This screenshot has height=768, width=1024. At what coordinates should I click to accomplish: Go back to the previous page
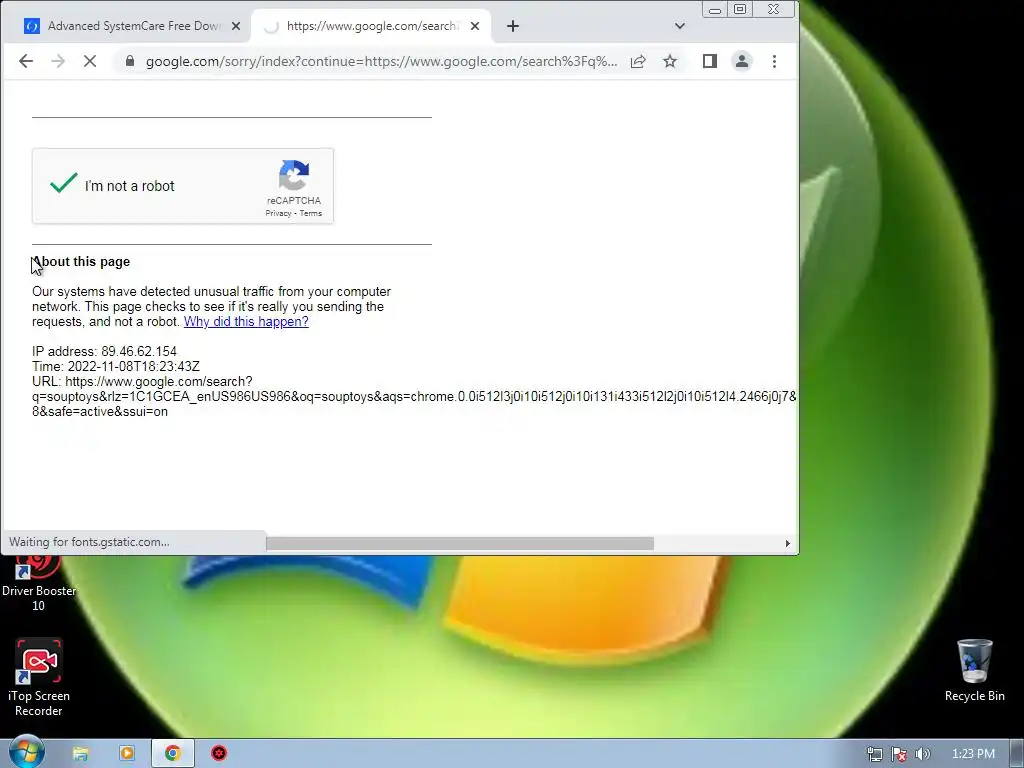25,61
